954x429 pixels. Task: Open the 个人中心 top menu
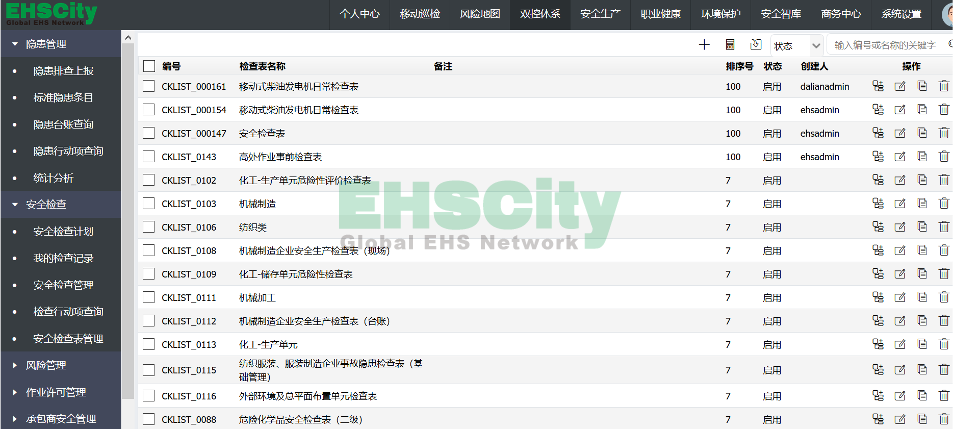[360, 14]
